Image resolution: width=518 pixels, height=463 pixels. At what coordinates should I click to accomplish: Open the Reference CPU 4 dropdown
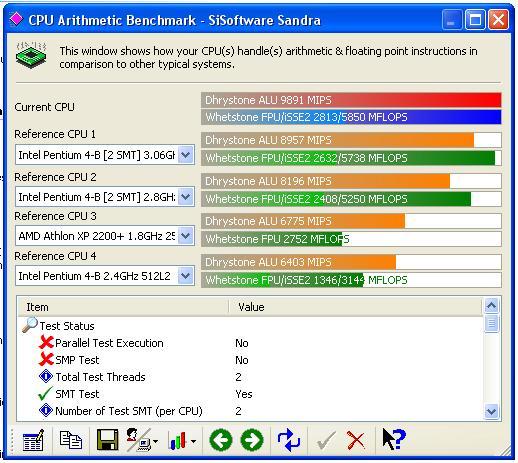(x=186, y=276)
